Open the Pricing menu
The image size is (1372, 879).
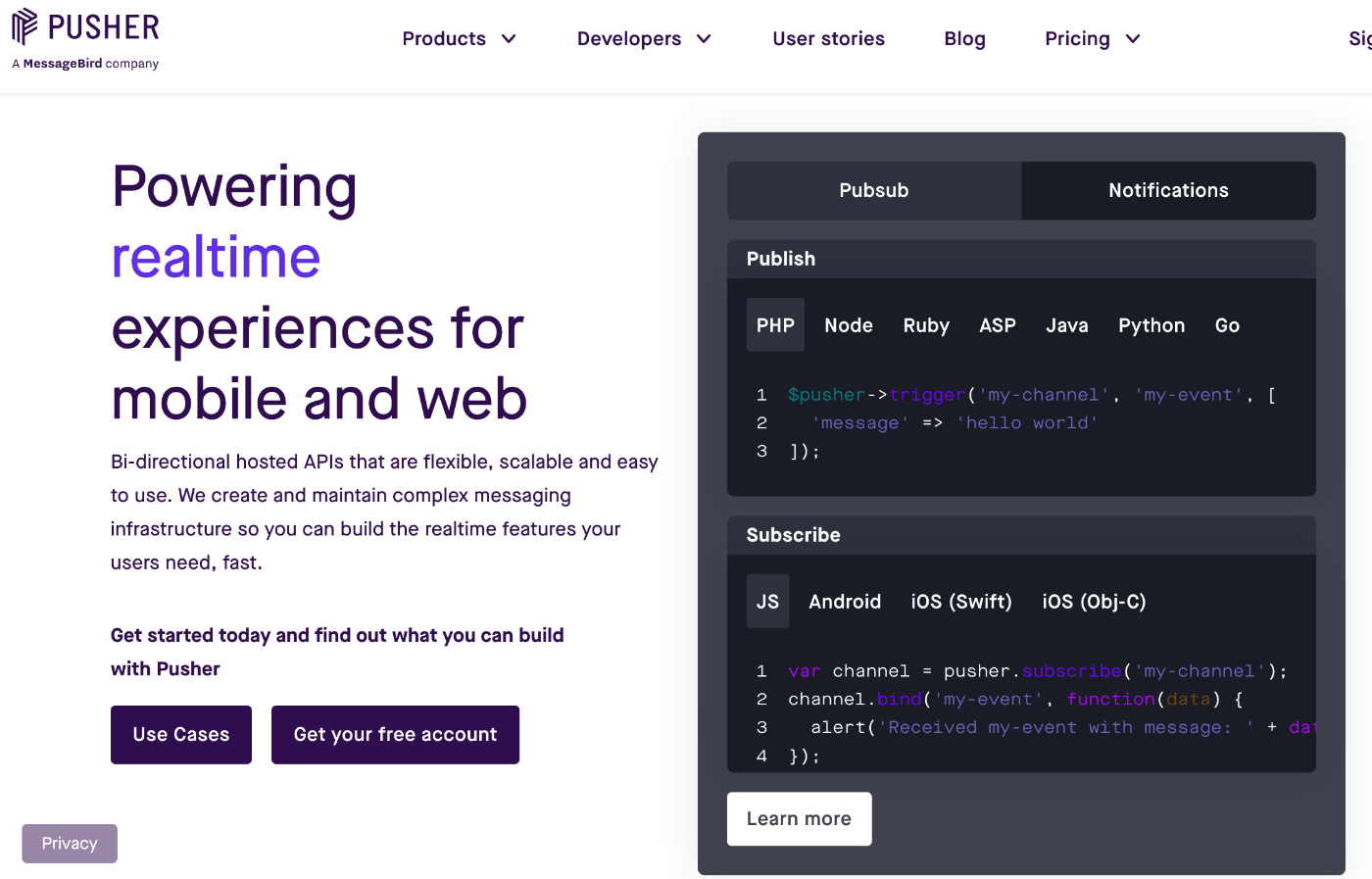click(x=1077, y=38)
